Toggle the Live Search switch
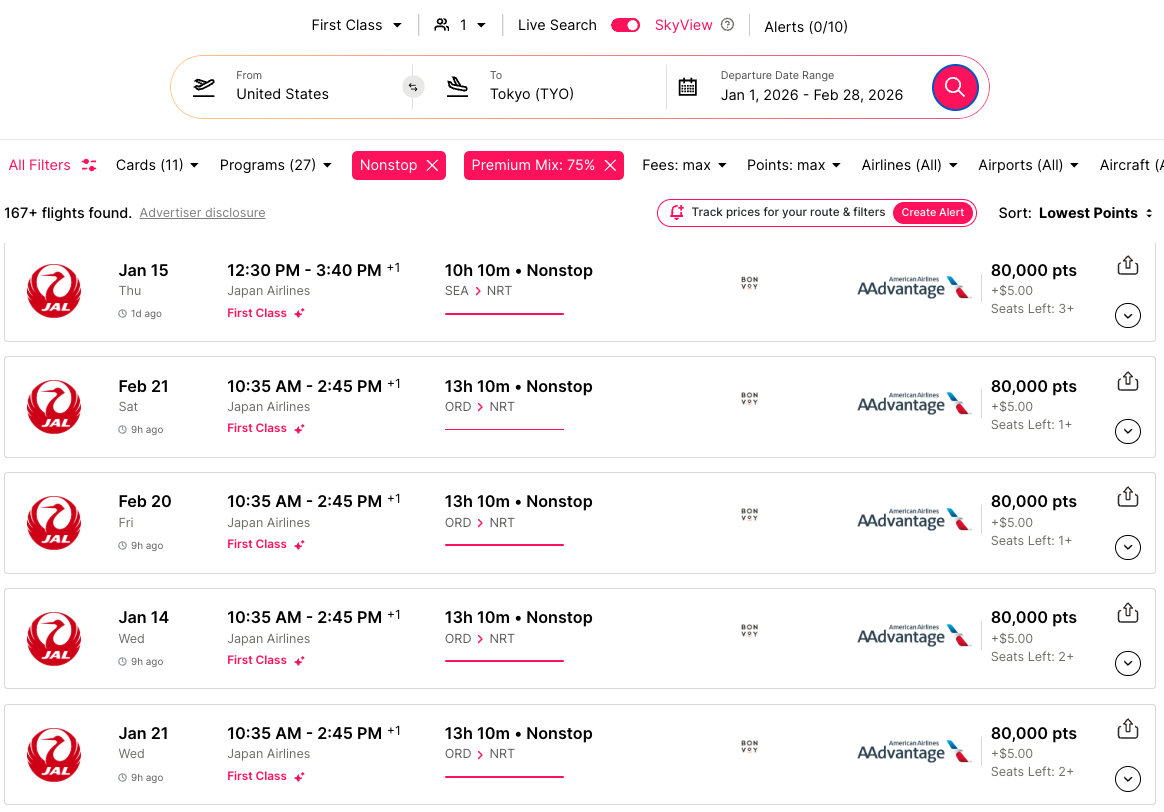The width and height of the screenshot is (1164, 812). tap(625, 25)
